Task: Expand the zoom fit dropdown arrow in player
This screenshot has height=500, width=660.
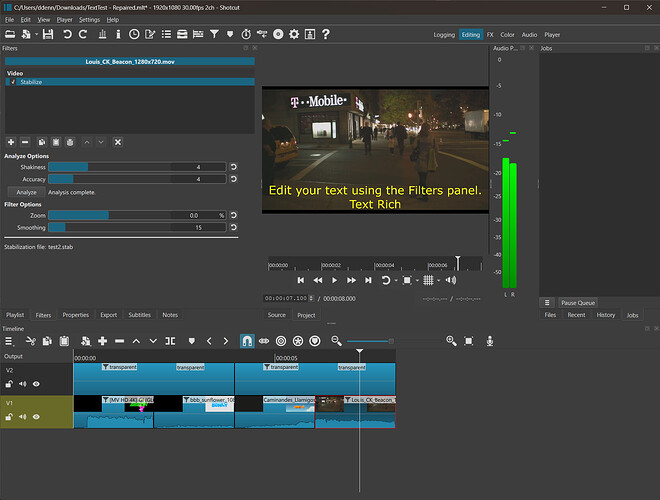Action: point(418,280)
